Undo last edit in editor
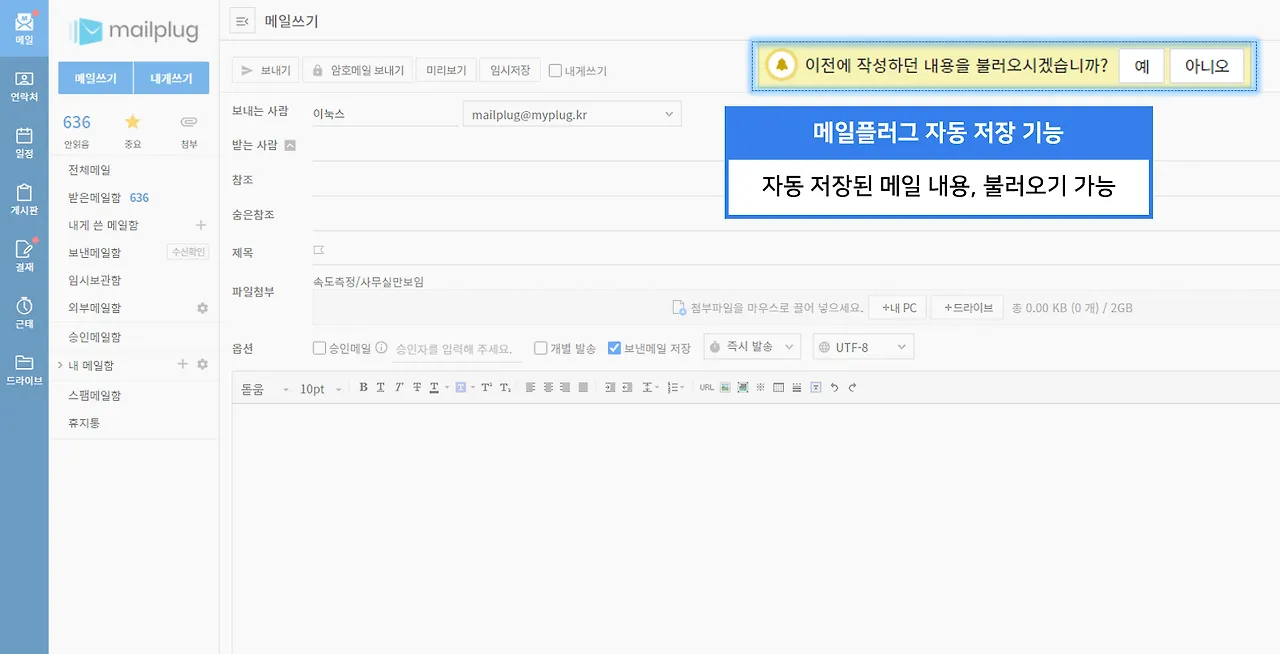 [834, 387]
